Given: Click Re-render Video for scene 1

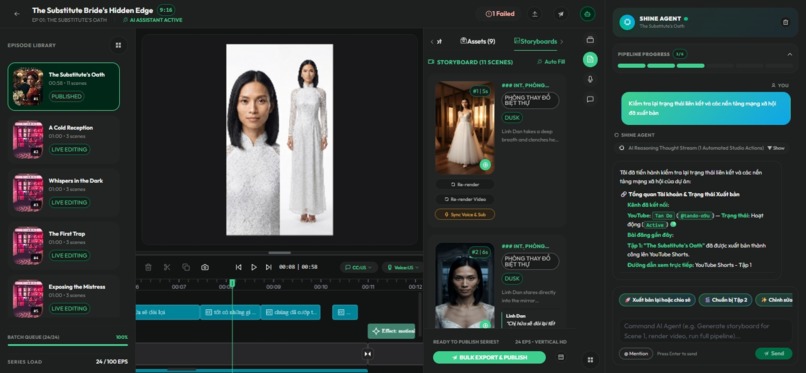Looking at the screenshot, I should 465,199.
